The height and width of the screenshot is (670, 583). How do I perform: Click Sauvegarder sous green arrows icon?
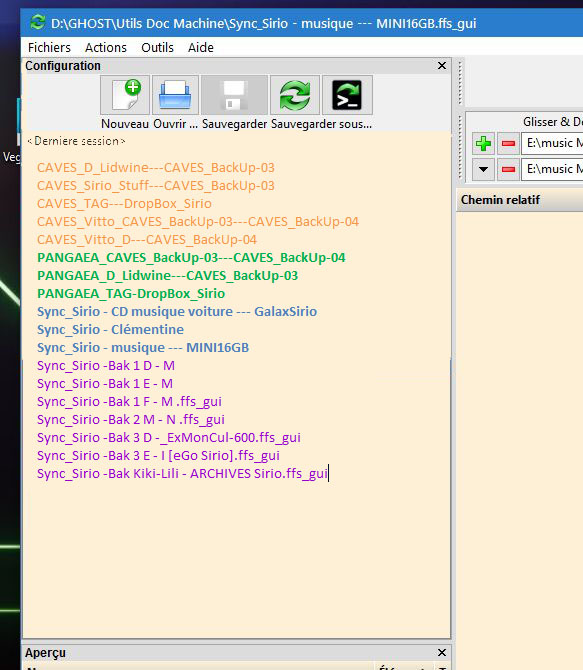tap(295, 95)
